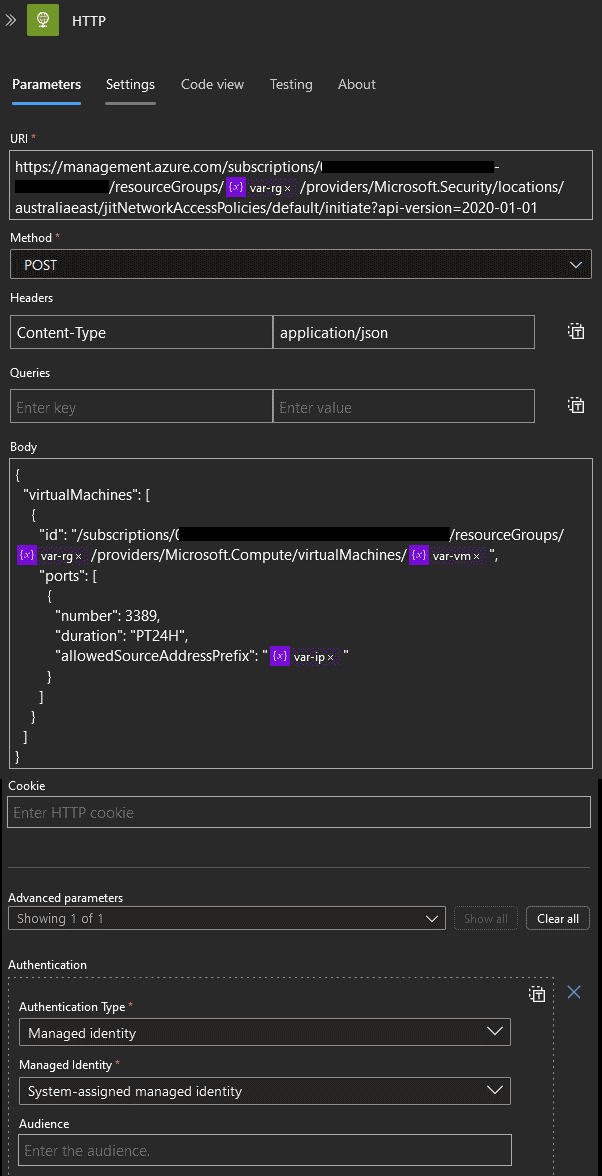Go to the Testing tab
This screenshot has width=602, height=1176.
(x=291, y=84)
